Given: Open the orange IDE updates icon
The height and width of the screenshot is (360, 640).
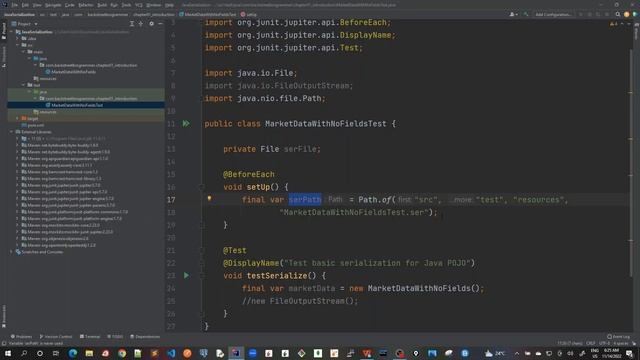Looking at the screenshot, I should 627,14.
